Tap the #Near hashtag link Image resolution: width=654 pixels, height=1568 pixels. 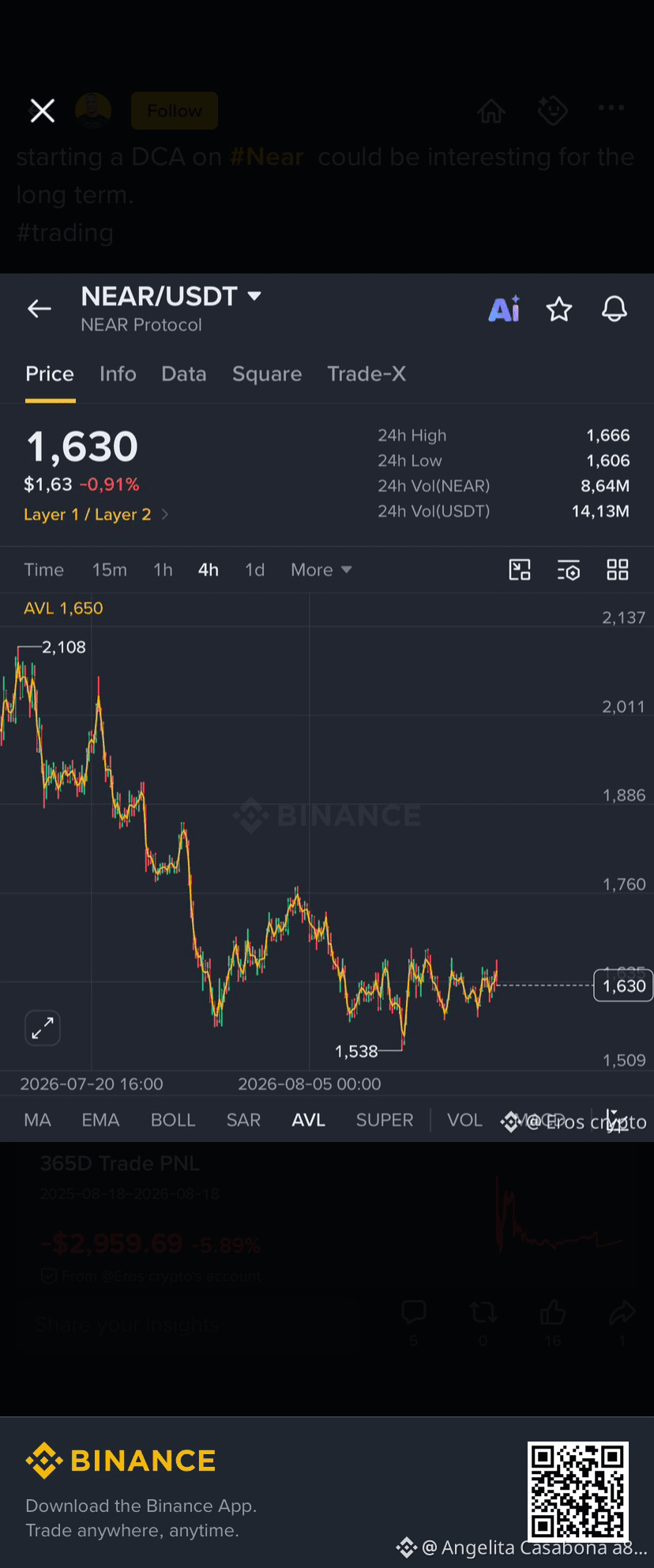pyautogui.click(x=267, y=156)
